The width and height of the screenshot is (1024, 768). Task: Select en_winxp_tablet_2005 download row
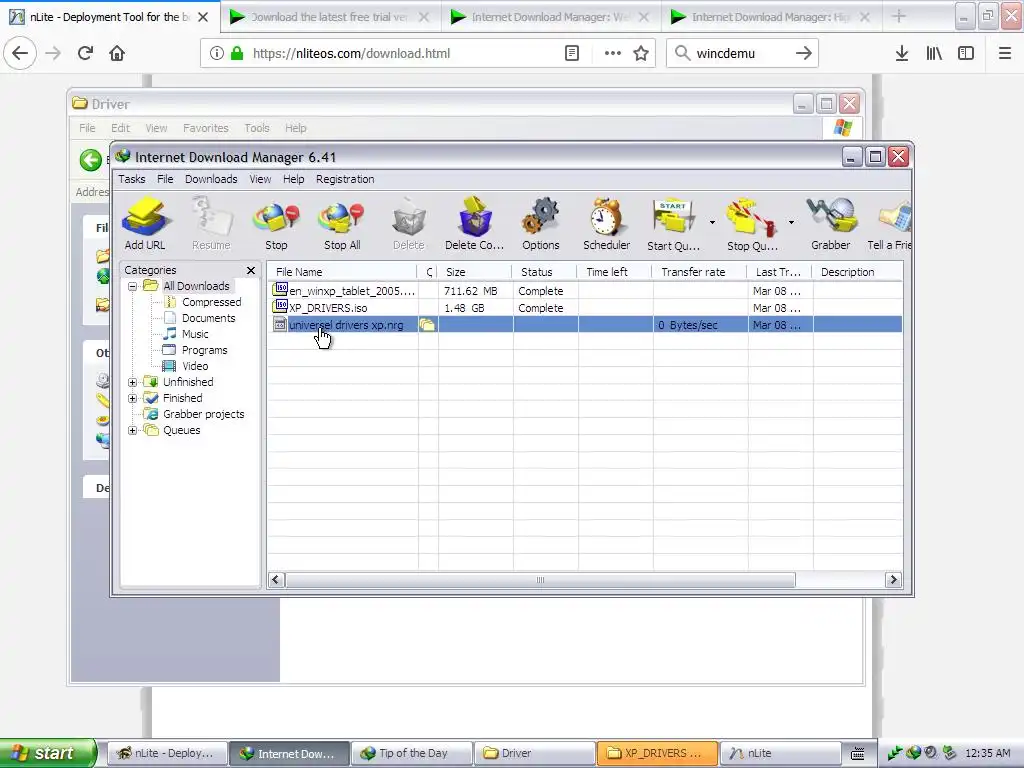click(x=585, y=291)
